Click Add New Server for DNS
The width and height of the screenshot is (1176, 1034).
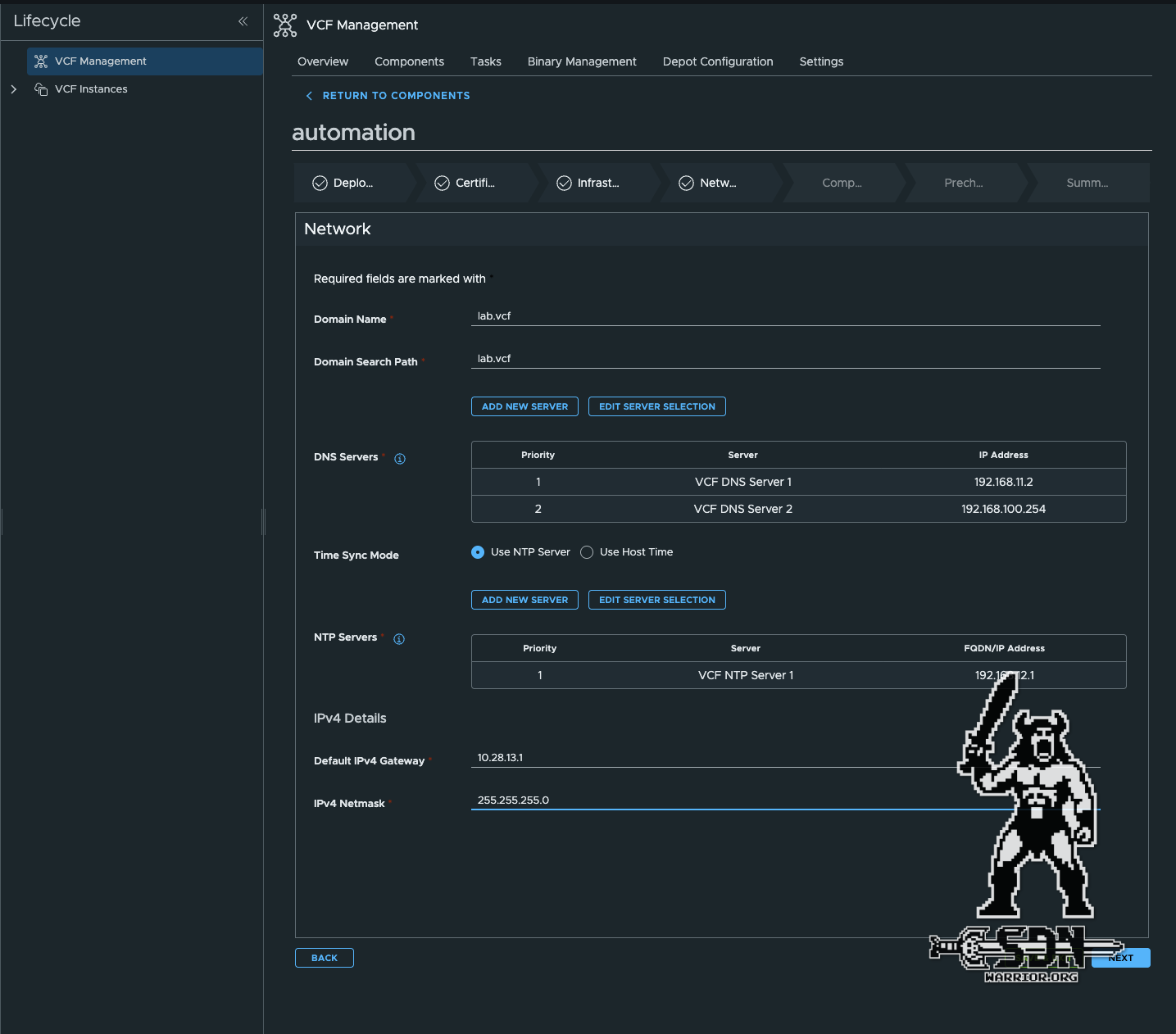[524, 406]
